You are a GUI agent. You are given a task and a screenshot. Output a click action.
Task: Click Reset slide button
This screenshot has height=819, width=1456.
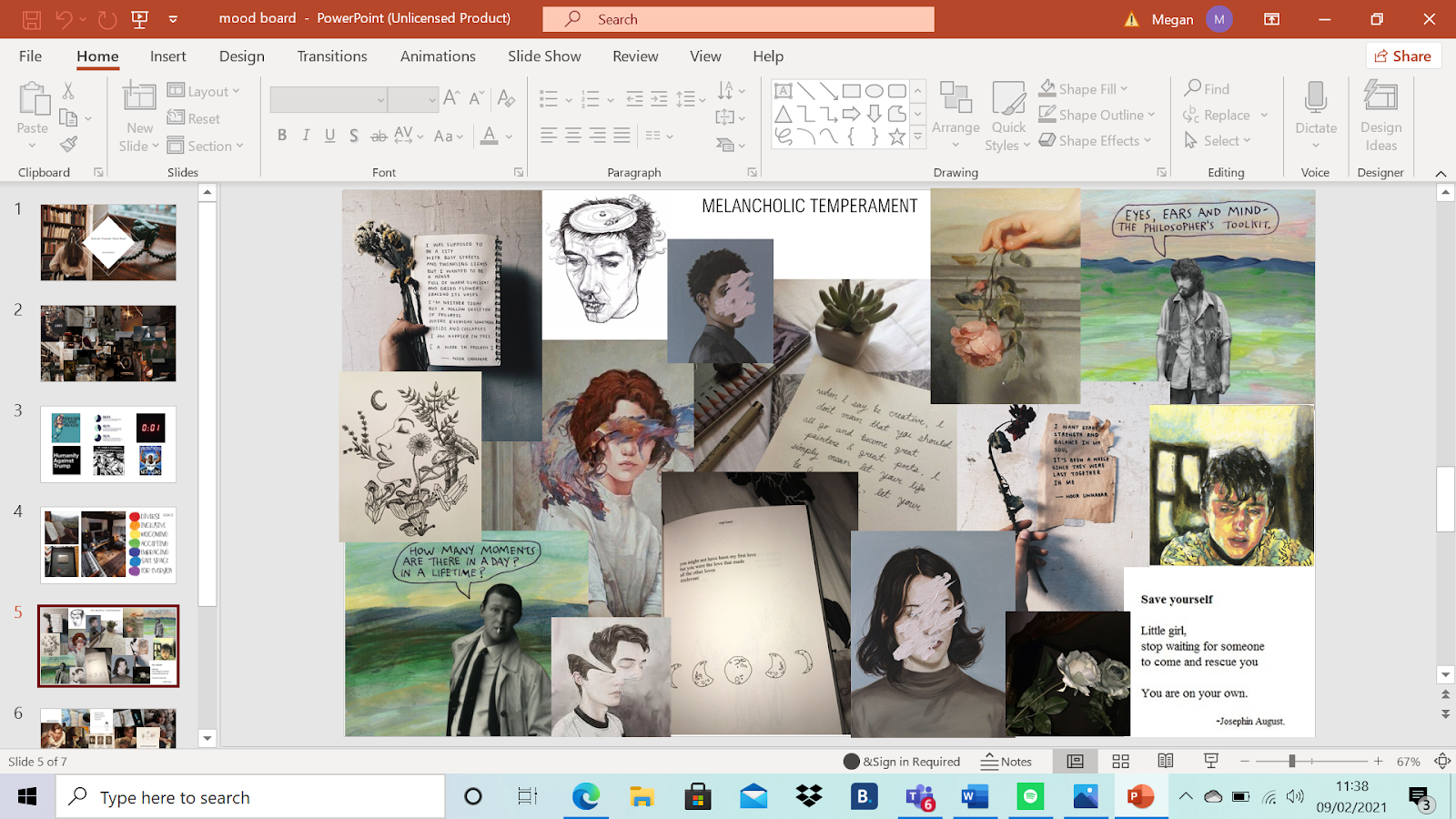click(x=194, y=118)
